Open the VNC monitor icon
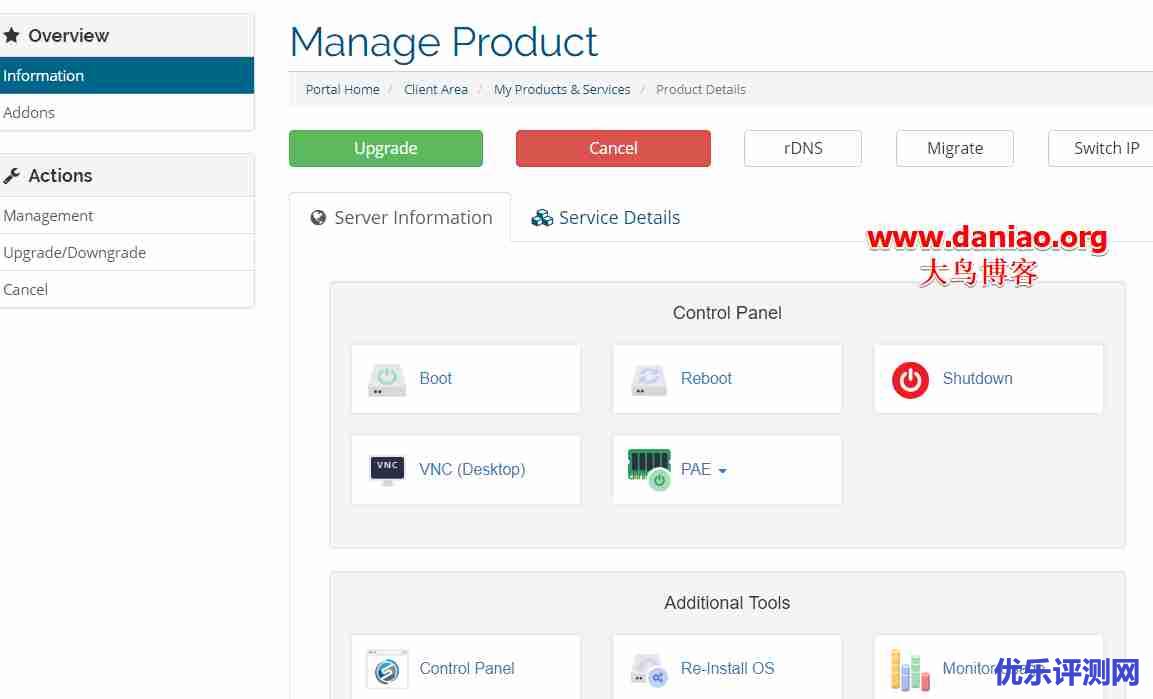 coord(387,469)
